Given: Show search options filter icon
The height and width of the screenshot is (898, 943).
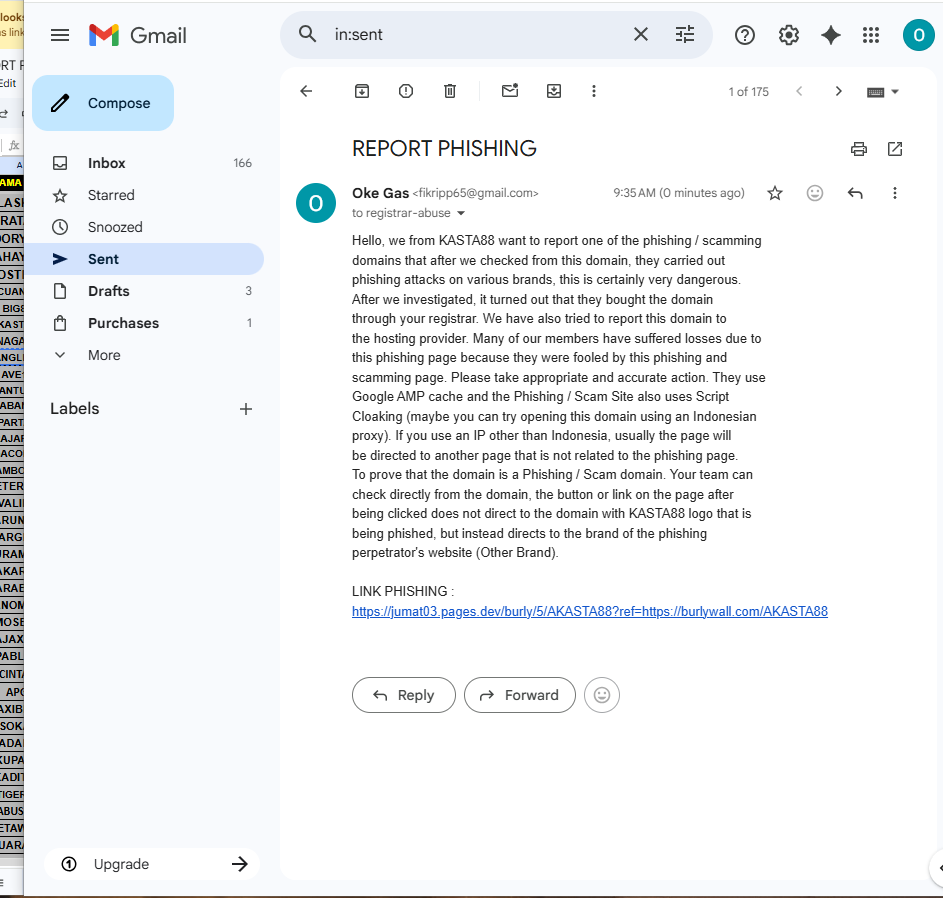Looking at the screenshot, I should pos(684,34).
